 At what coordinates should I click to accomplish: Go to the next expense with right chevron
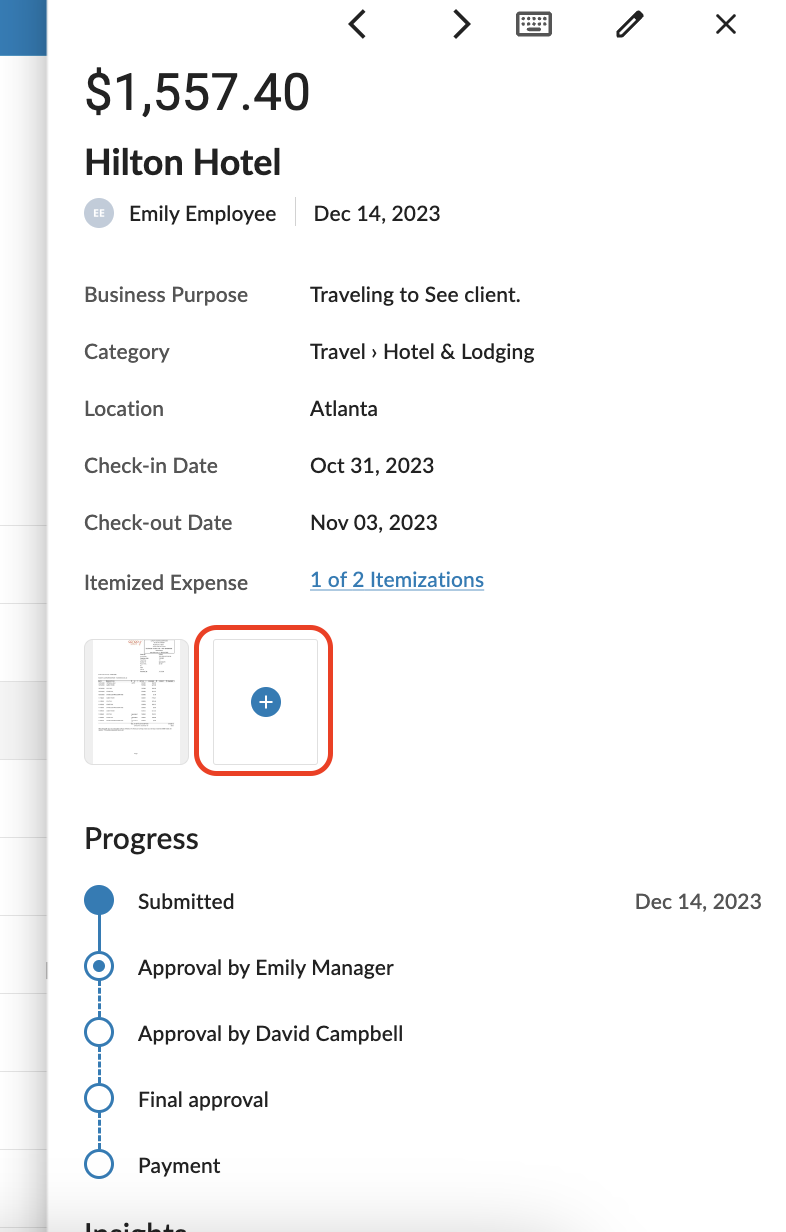(460, 24)
